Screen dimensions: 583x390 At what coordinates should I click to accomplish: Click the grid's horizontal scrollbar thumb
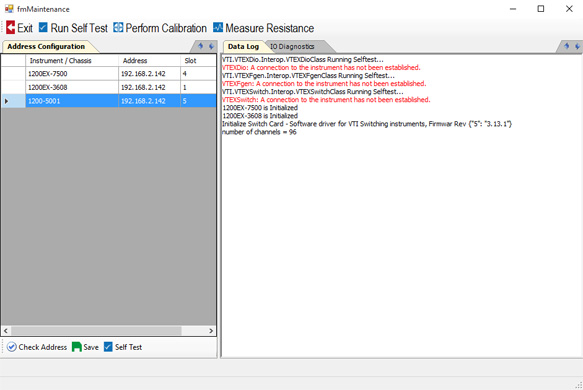[x=96, y=331]
